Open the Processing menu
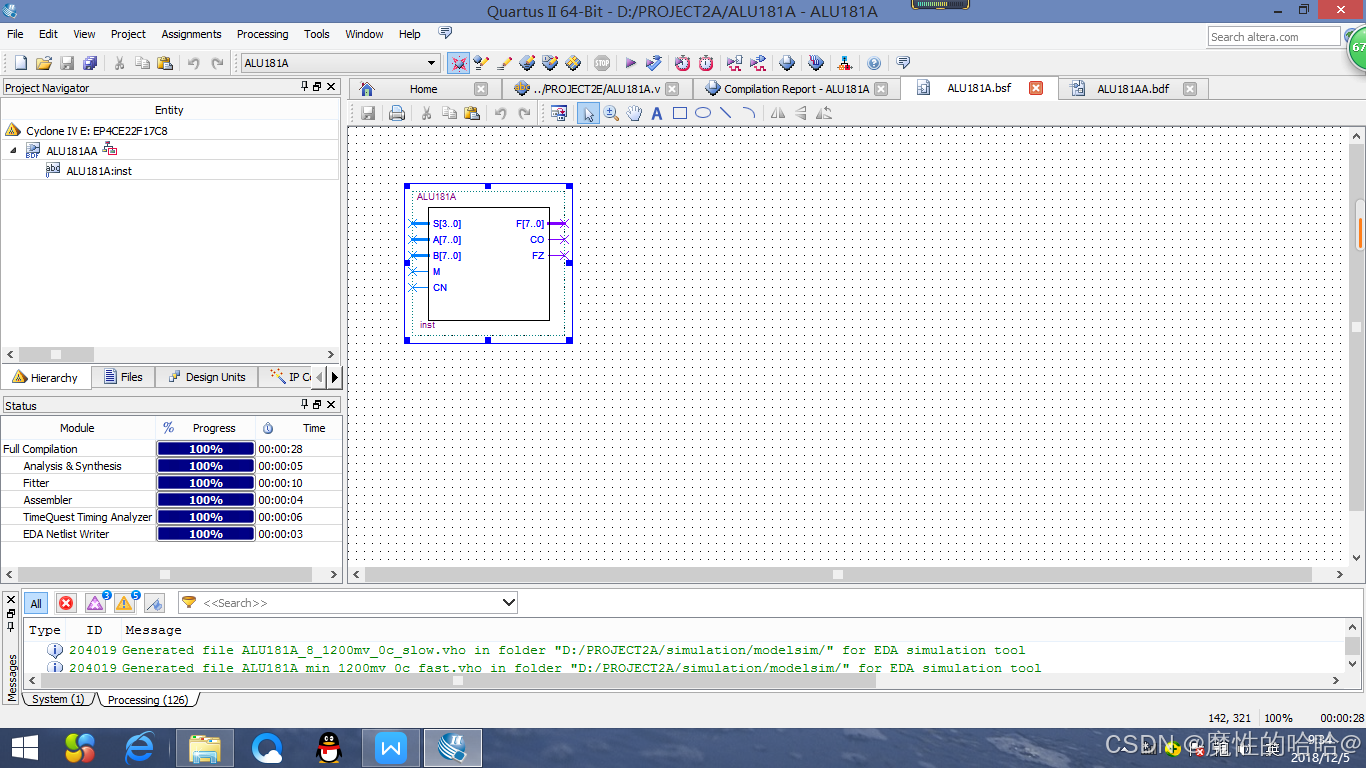 262,34
